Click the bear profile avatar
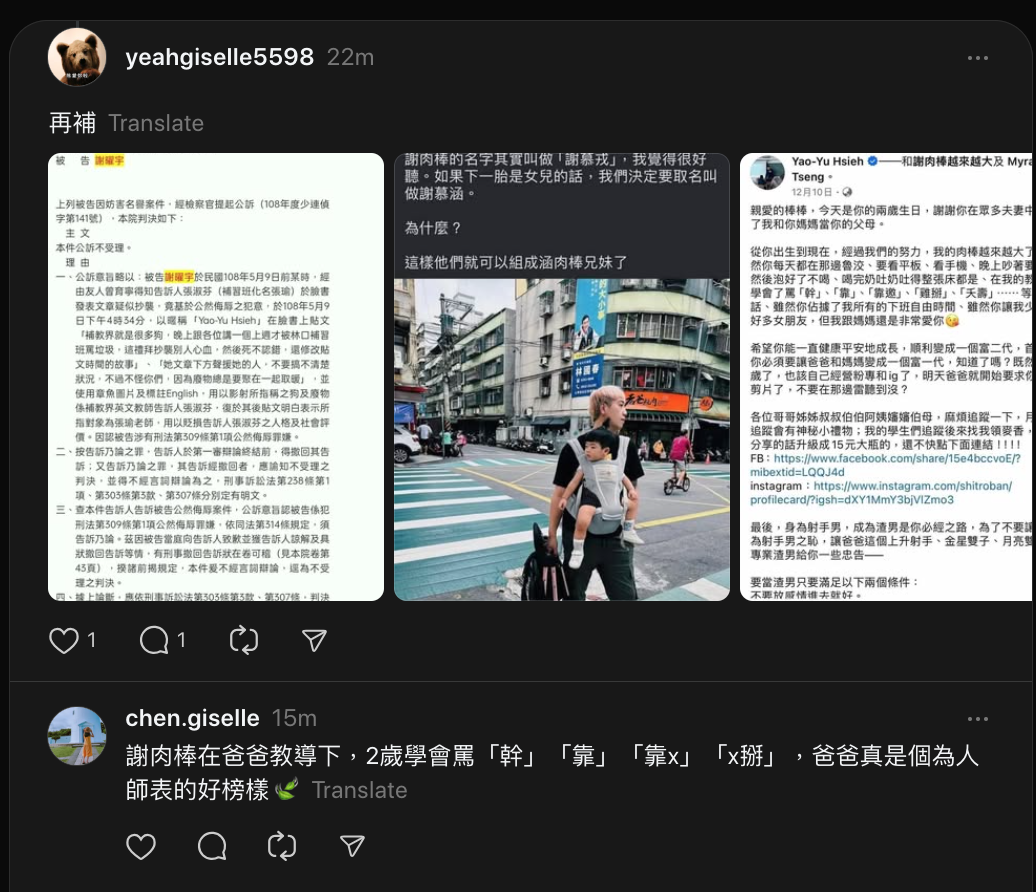This screenshot has width=1036, height=892. (x=77, y=57)
